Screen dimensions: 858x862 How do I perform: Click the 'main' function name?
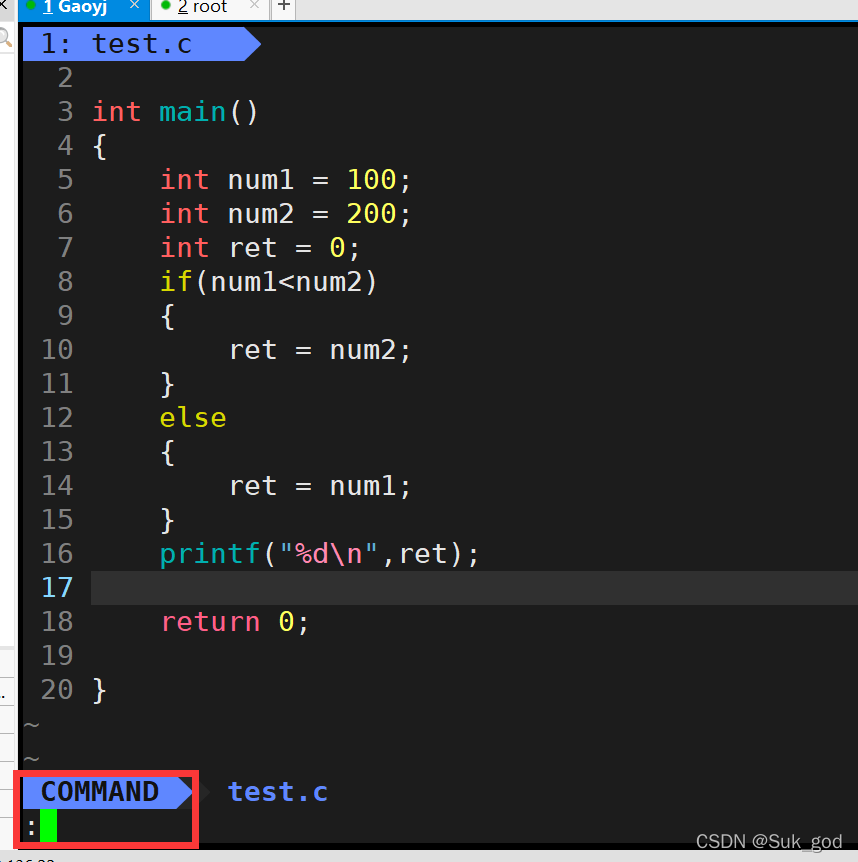(192, 113)
